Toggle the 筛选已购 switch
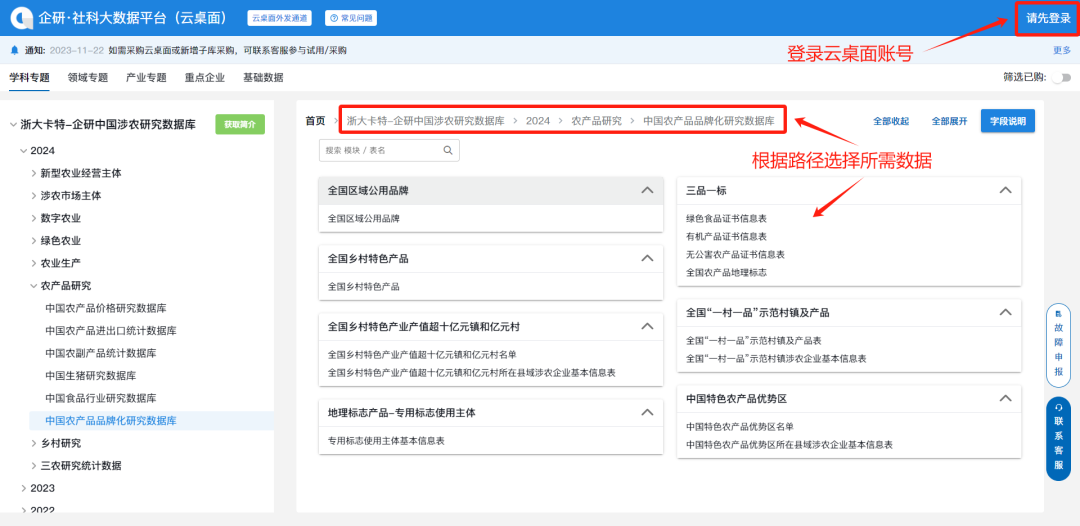The image size is (1080, 526). tap(1061, 78)
